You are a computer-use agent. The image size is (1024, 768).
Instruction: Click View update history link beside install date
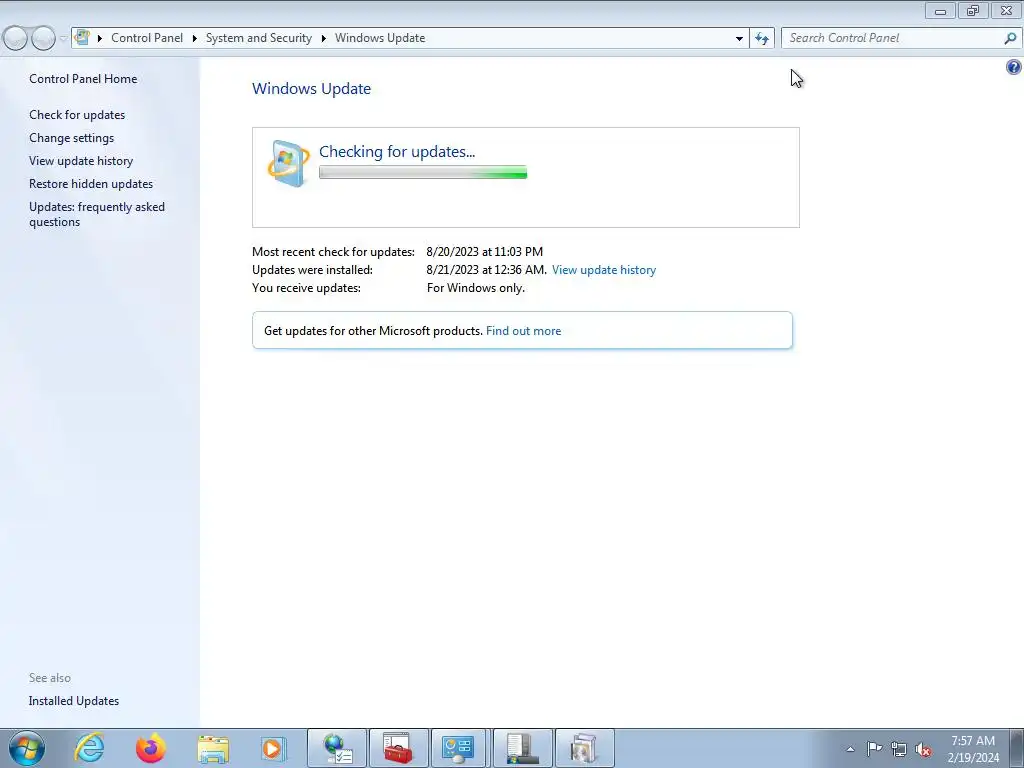tap(603, 270)
